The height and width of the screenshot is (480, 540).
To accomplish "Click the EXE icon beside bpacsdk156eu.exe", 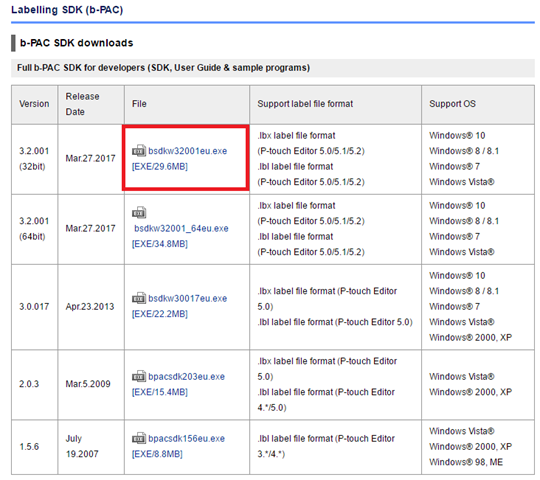I will [x=139, y=438].
